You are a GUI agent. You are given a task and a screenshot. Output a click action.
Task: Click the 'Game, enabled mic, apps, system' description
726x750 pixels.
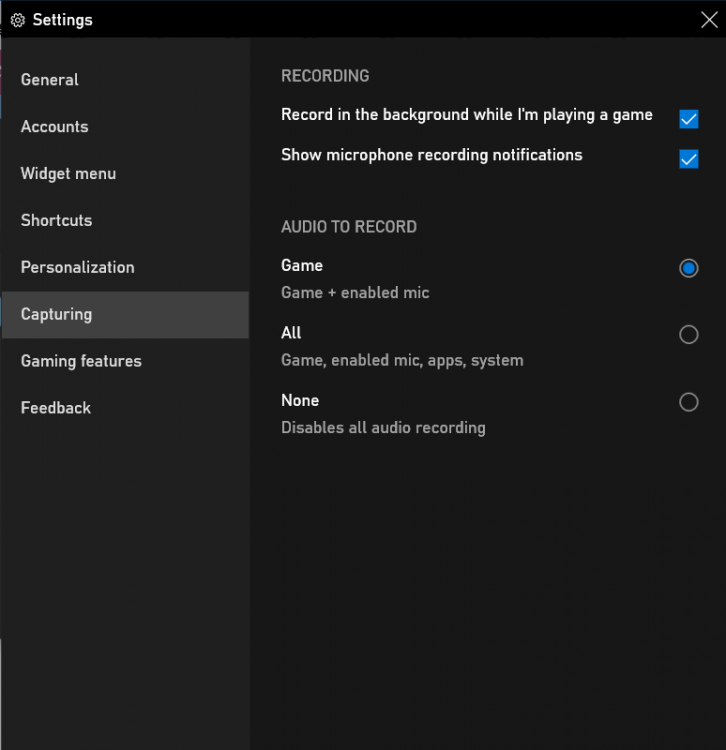tap(402, 360)
